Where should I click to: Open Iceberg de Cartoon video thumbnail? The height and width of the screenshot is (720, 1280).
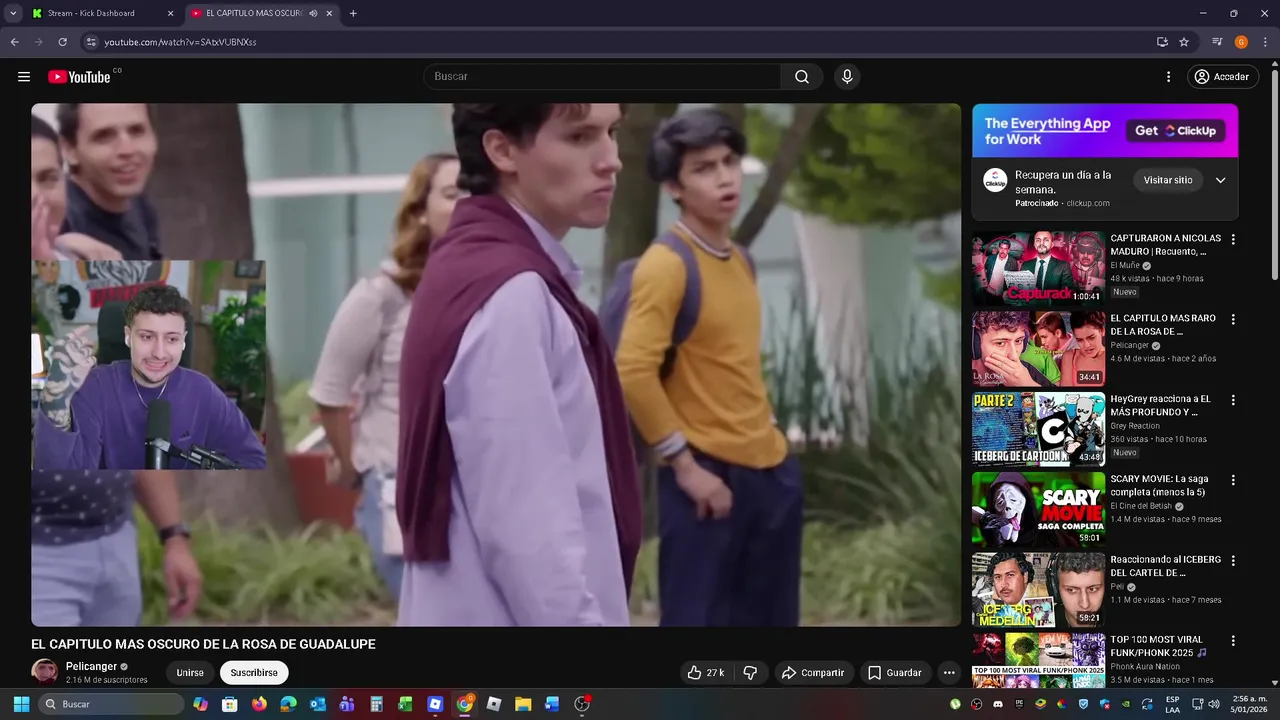(1038, 429)
